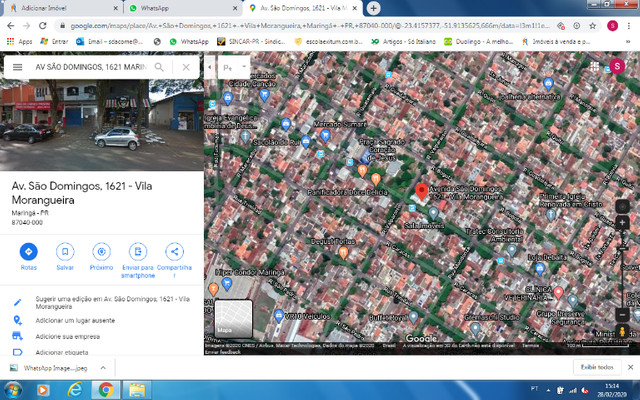This screenshot has height=400, width=640.
Task: Collapse the side panel arrow
Action: (x=209, y=67)
